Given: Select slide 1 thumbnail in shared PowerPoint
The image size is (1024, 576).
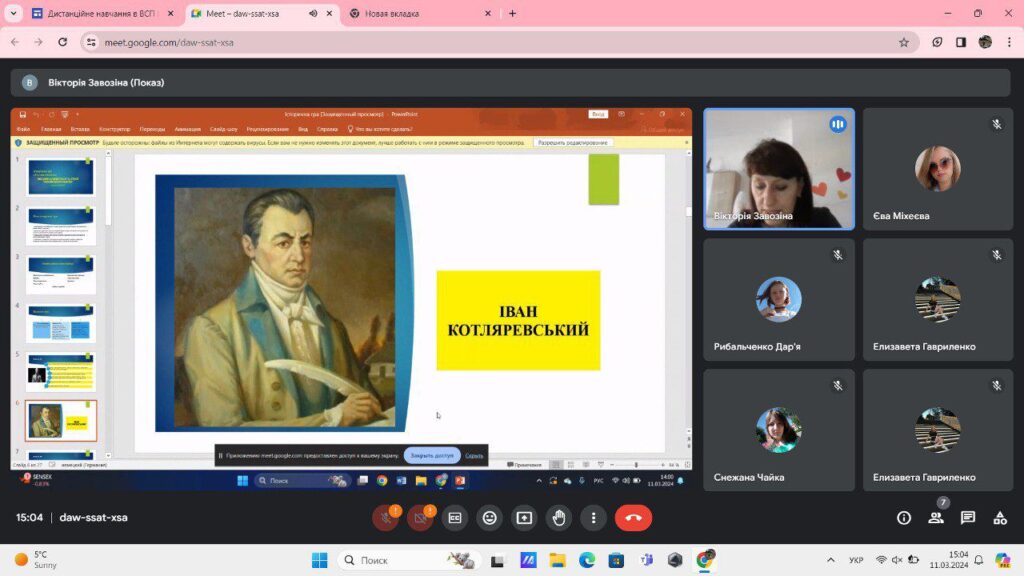Looking at the screenshot, I should [61, 176].
